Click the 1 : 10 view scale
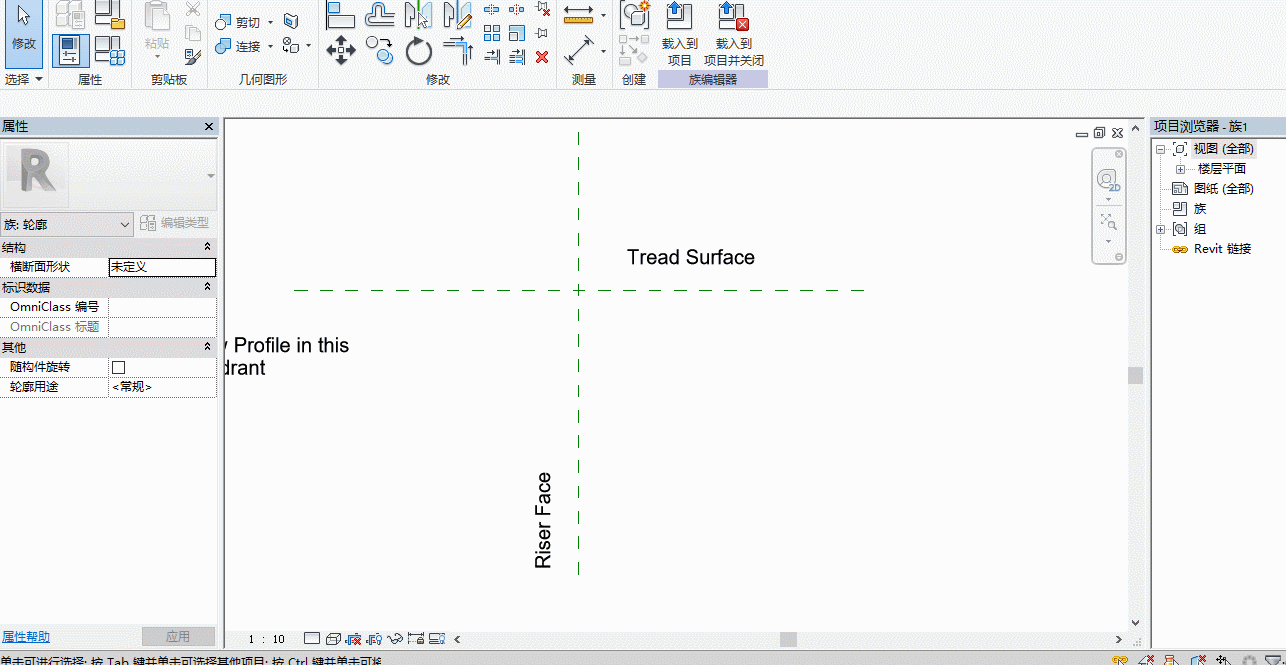The image size is (1286, 665). [x=267, y=639]
